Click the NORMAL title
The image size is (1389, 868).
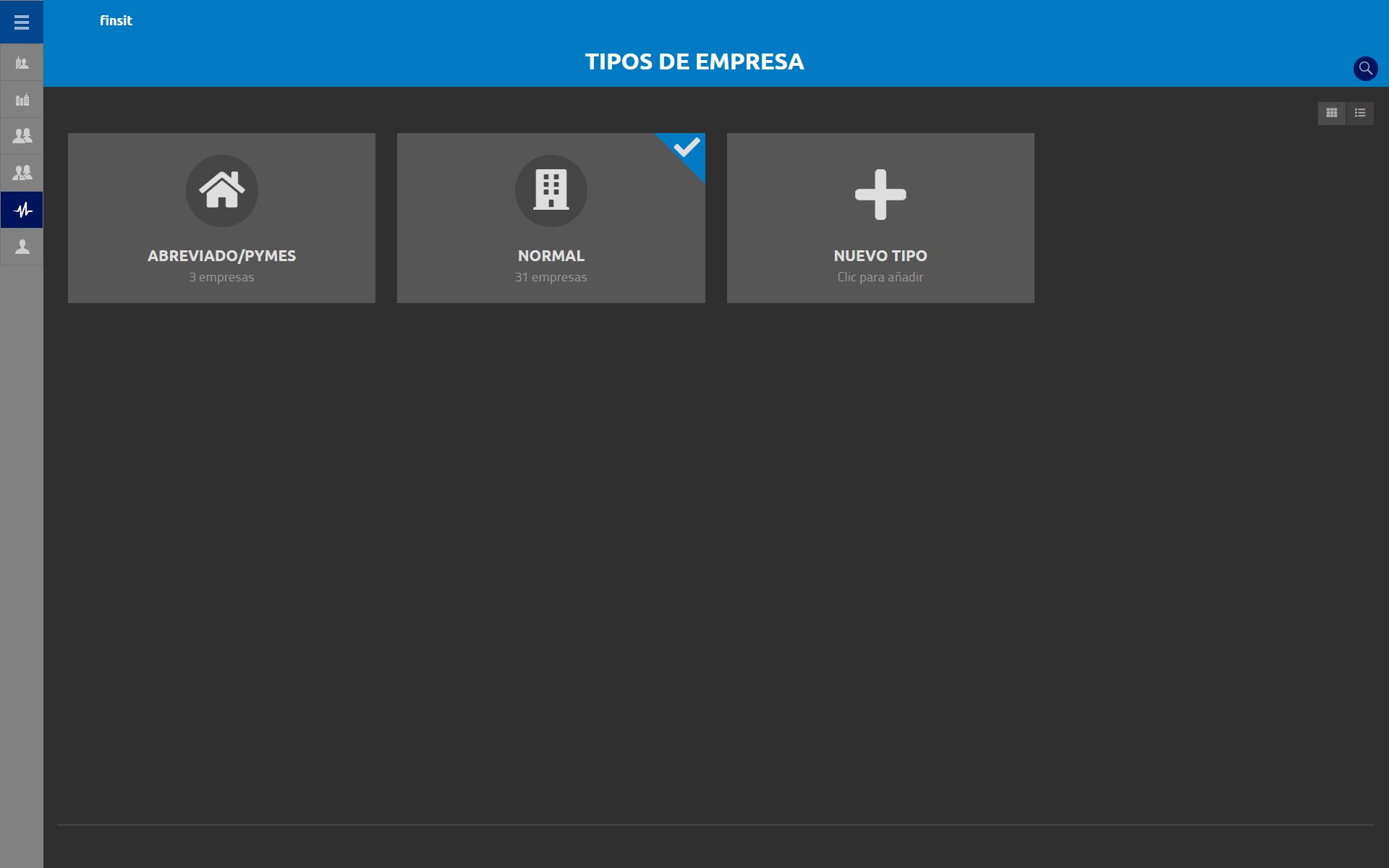[x=551, y=256]
